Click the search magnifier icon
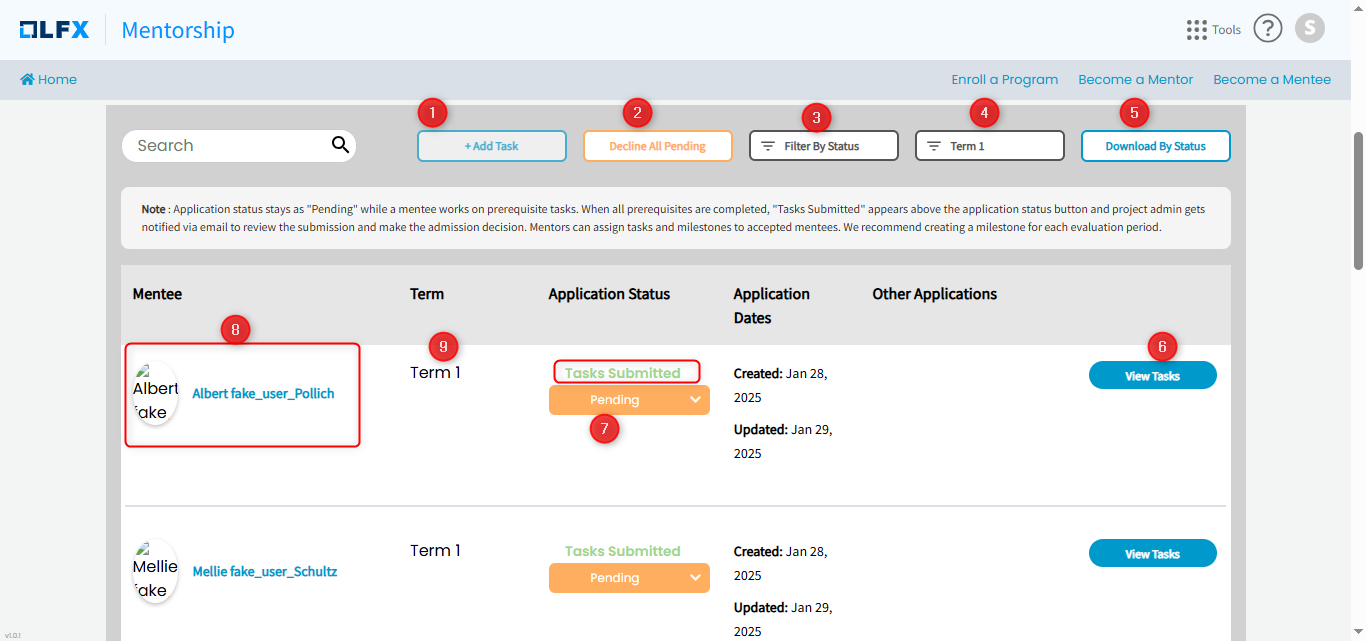 click(340, 145)
